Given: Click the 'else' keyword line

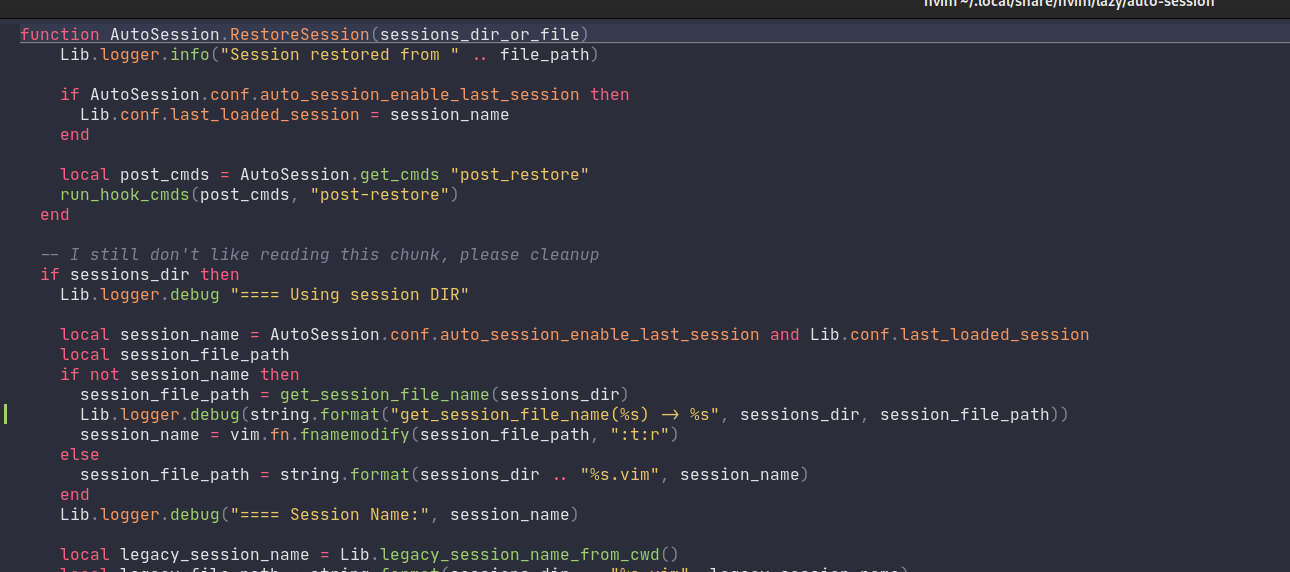Looking at the screenshot, I should point(80,455).
